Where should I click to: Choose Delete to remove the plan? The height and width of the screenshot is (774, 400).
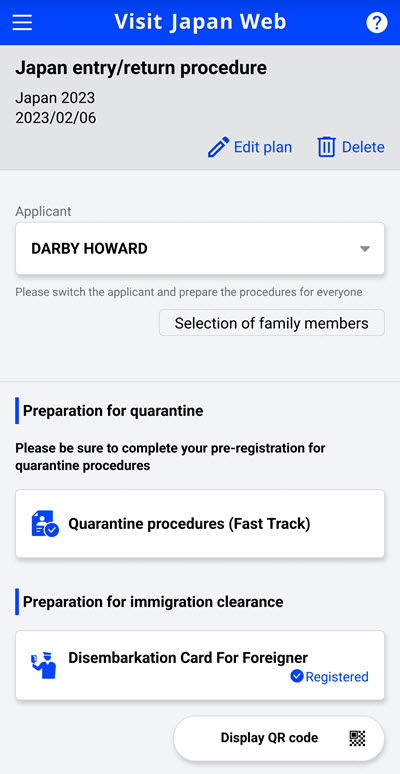(x=351, y=147)
